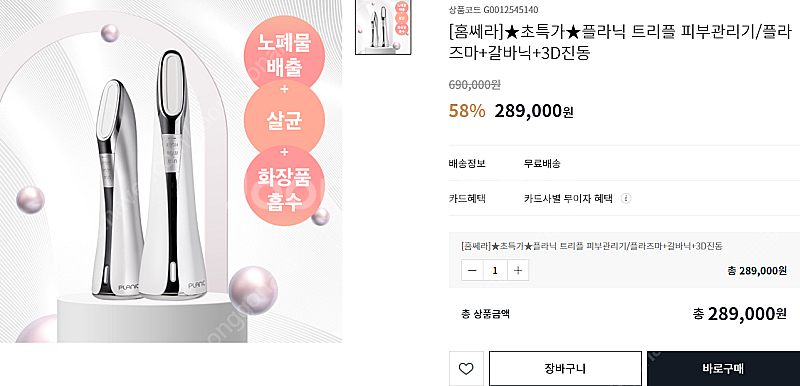Image resolution: width=800 pixels, height=386 pixels.
Task: Add item to cart with 장바구니
Action: pyautogui.click(x=565, y=368)
